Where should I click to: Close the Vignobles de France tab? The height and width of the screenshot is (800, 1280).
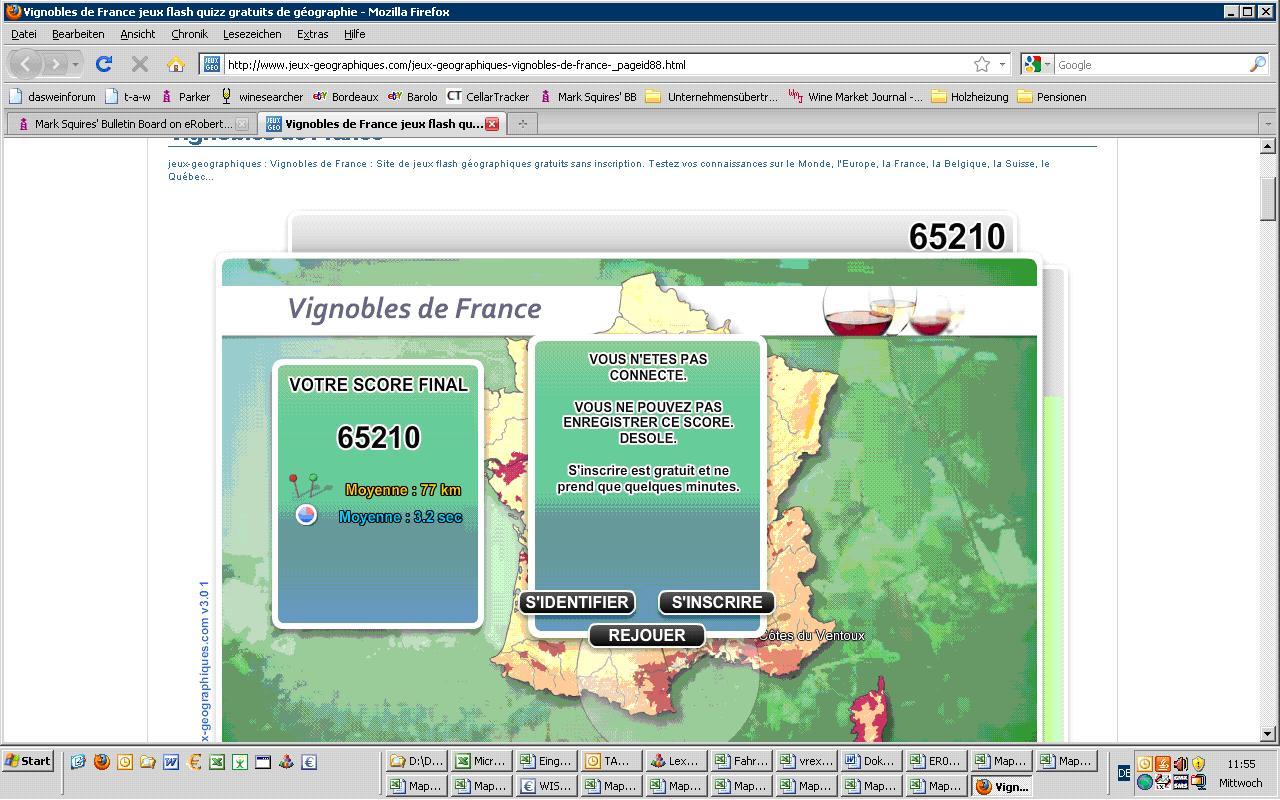pos(492,124)
